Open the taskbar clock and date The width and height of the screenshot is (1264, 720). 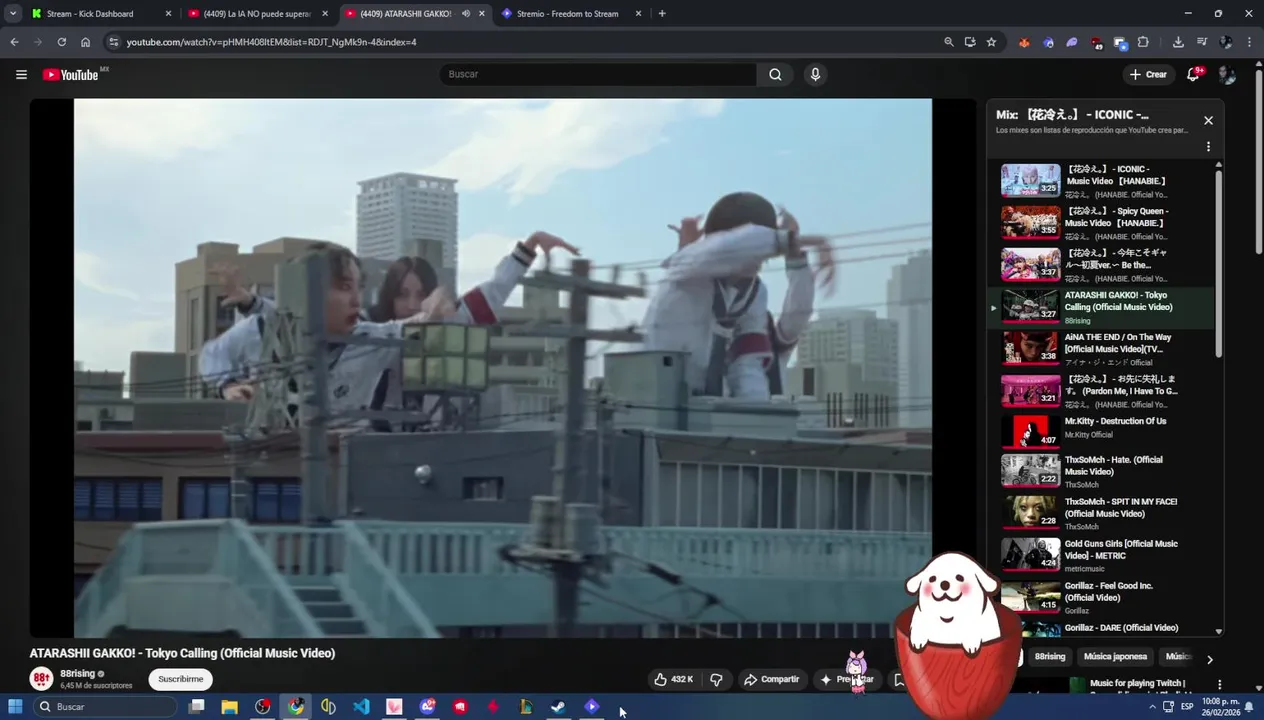[x=1218, y=707]
